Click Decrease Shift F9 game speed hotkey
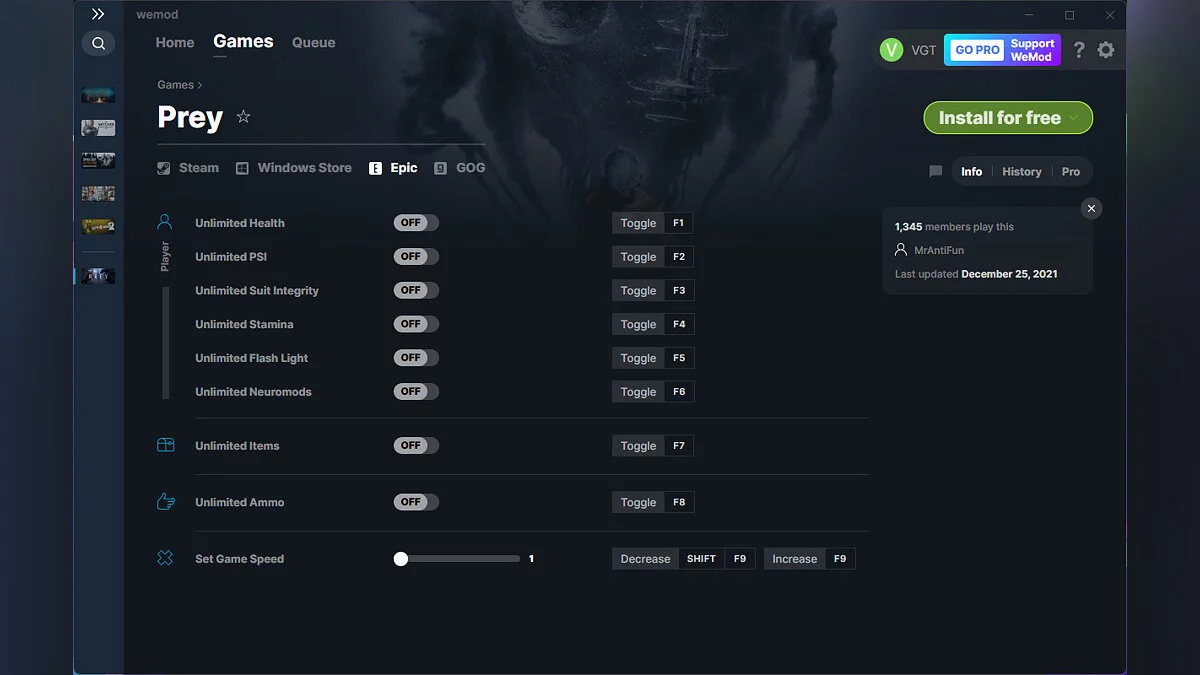 coord(684,559)
